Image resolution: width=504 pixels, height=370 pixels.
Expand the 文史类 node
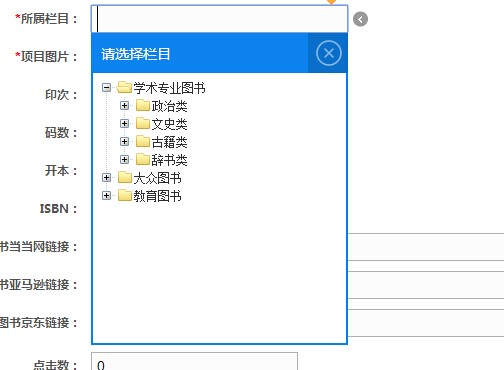(124, 124)
